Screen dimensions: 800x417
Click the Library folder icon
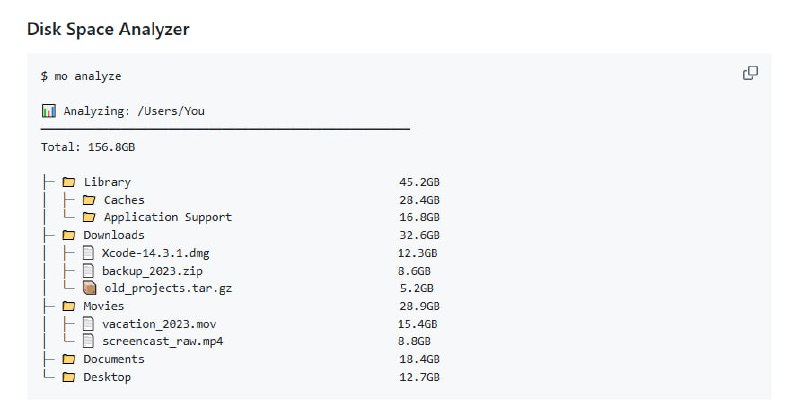tap(69, 182)
